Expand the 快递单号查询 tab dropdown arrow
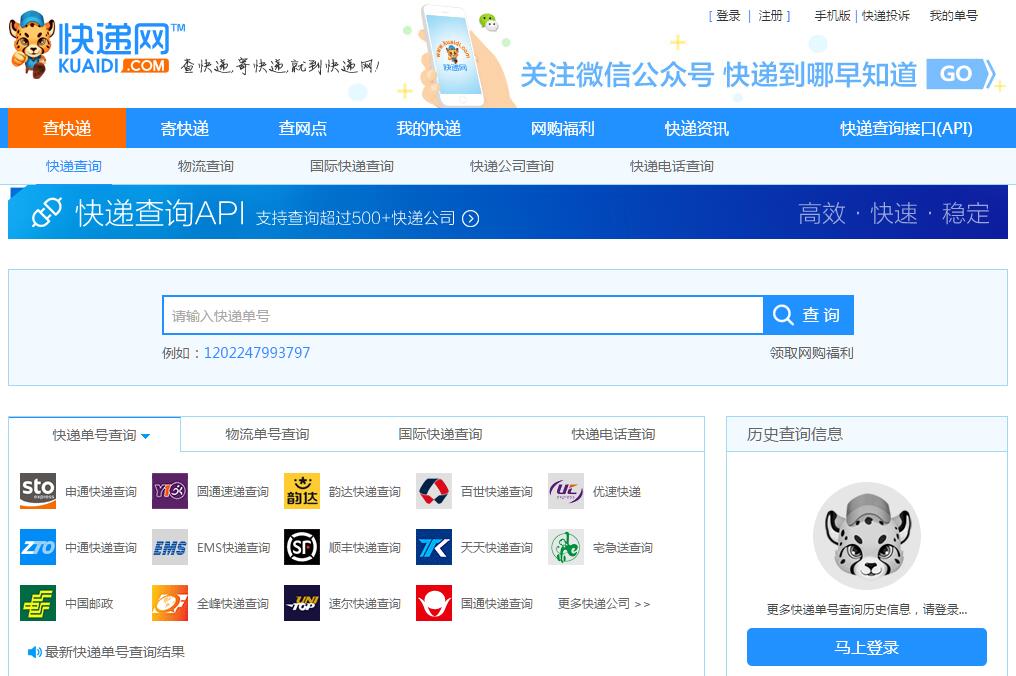Screen dimensions: 1016x676 tap(146, 436)
